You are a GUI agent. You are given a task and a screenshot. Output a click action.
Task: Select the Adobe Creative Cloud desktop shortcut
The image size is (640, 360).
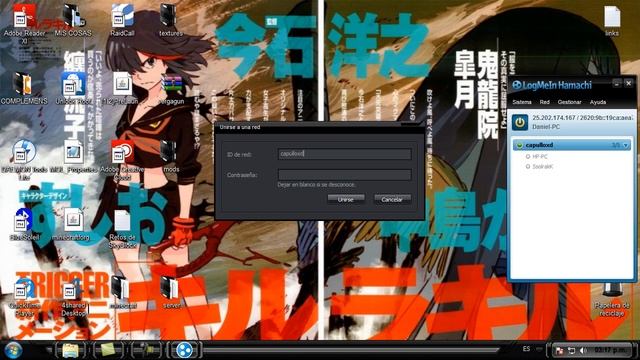pos(122,160)
